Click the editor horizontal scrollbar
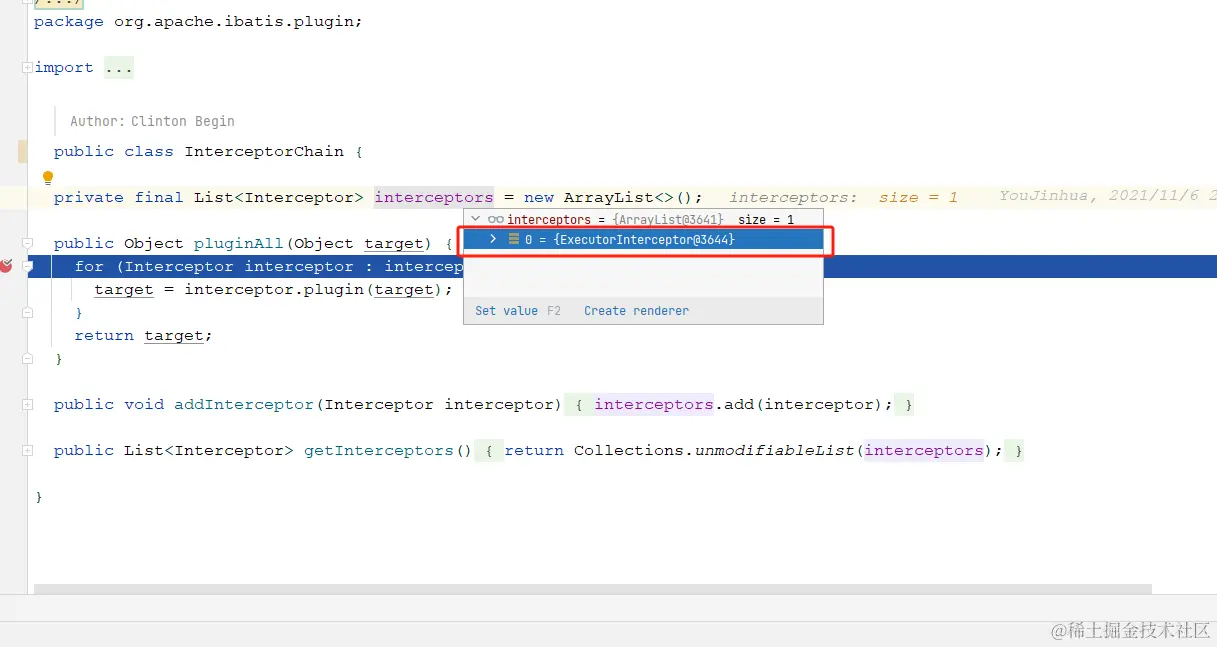Viewport: 1217px width, 647px height. click(x=593, y=589)
